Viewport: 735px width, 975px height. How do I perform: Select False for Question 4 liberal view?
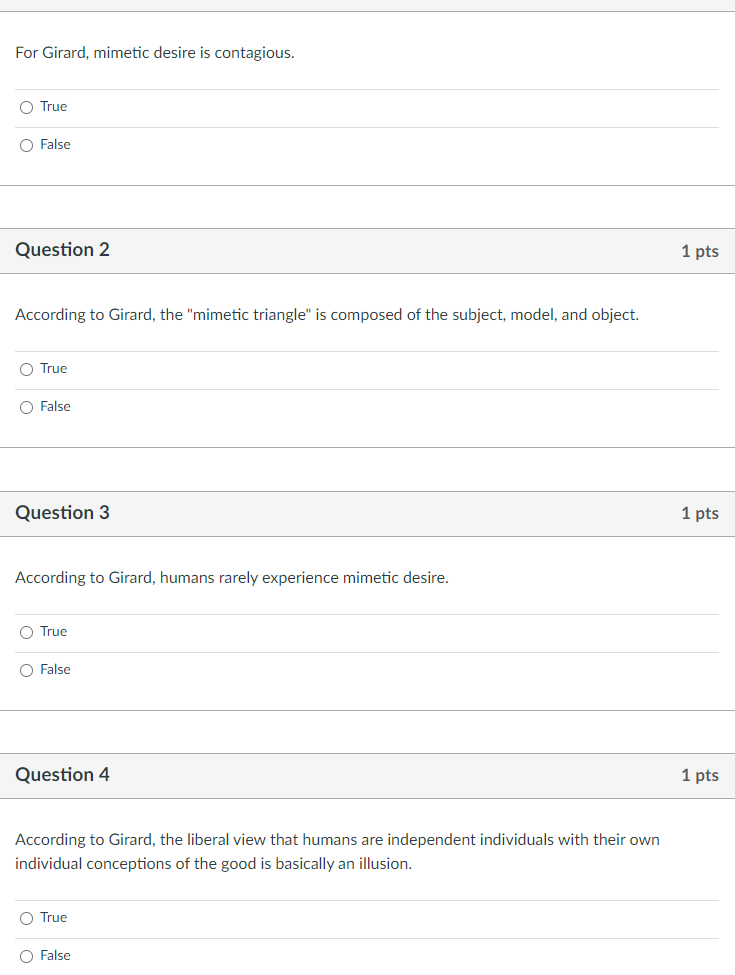point(27,955)
